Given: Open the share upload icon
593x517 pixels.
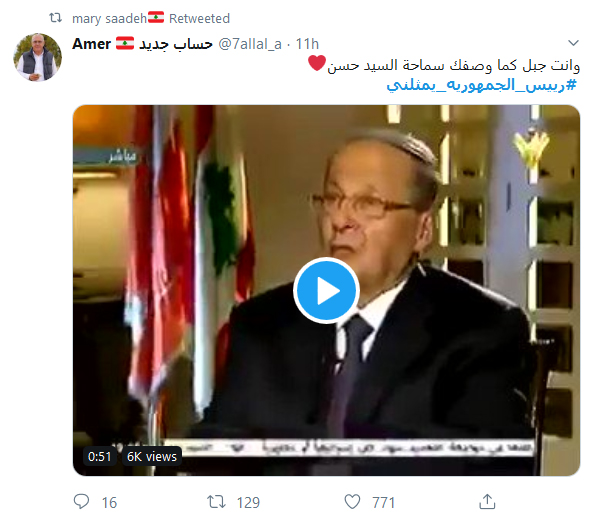Looking at the screenshot, I should [487, 501].
